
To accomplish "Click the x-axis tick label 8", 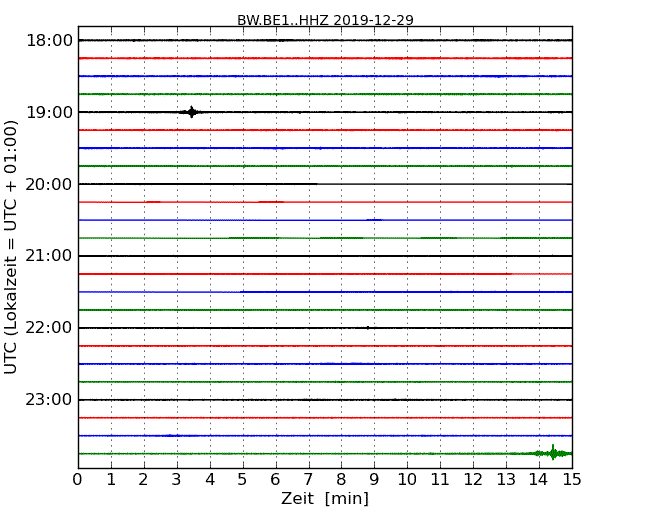I will click(341, 480).
